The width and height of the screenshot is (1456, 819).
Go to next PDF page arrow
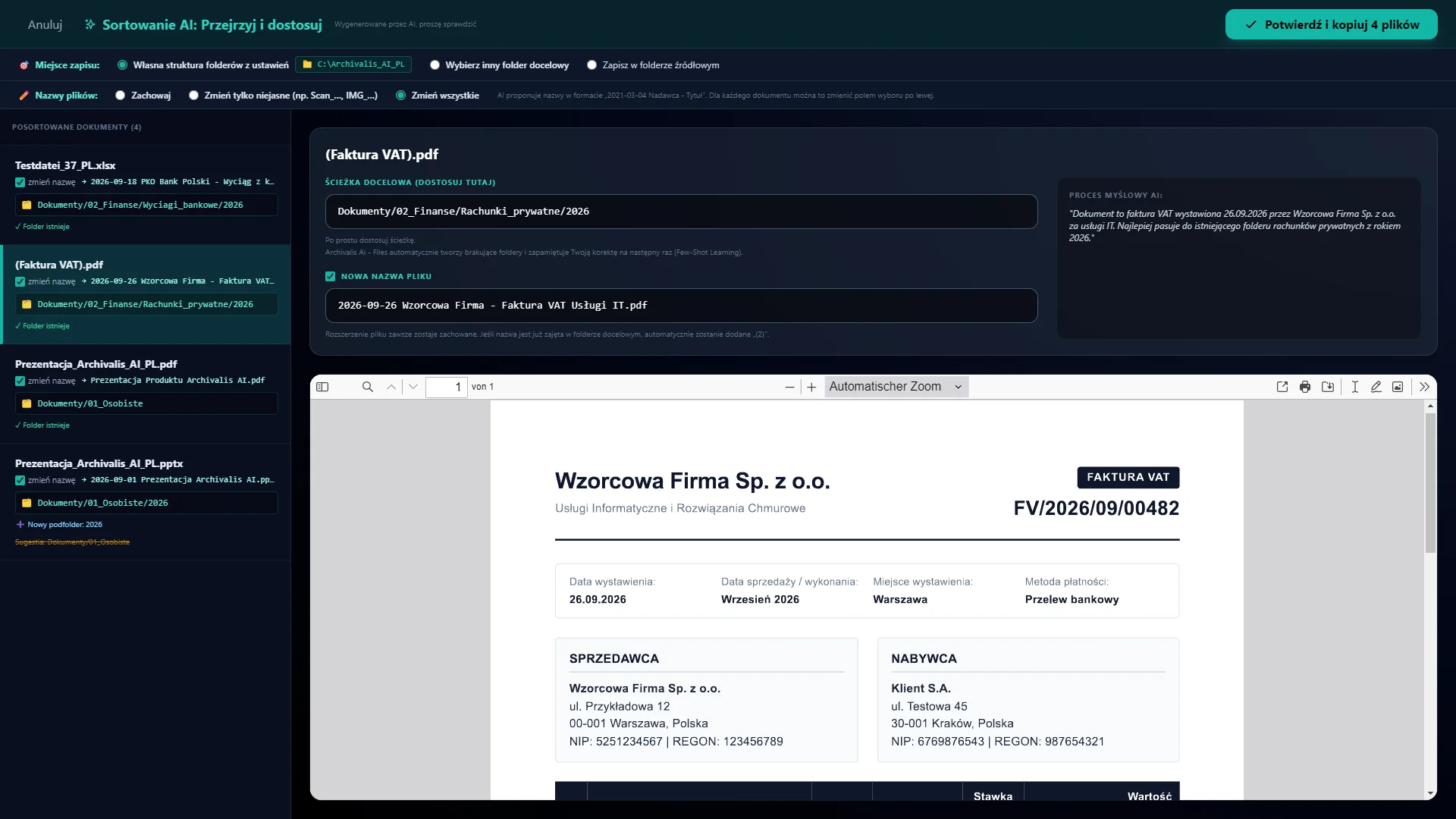pos(413,387)
